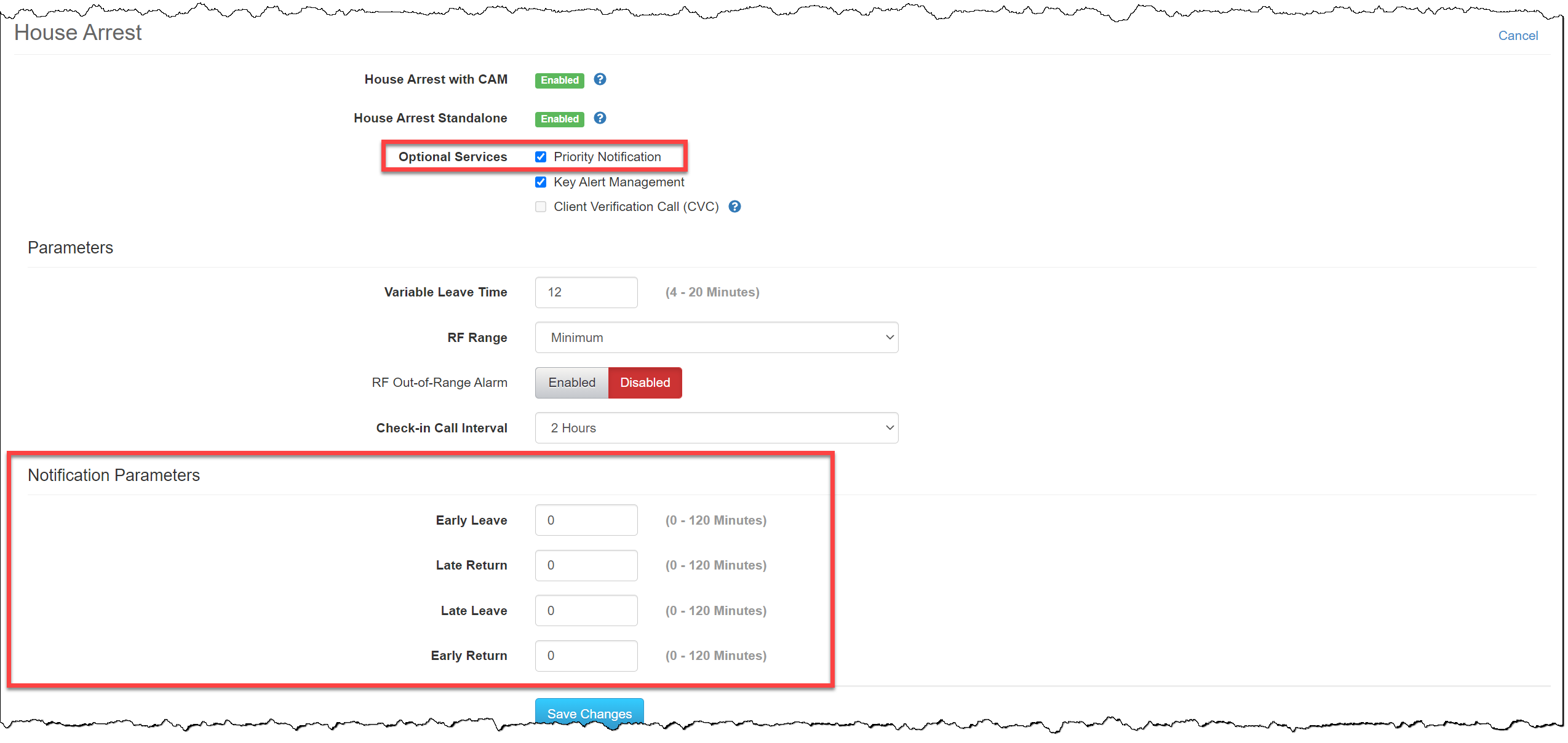1568x743 pixels.
Task: Open the RF Range dropdown
Action: (715, 337)
